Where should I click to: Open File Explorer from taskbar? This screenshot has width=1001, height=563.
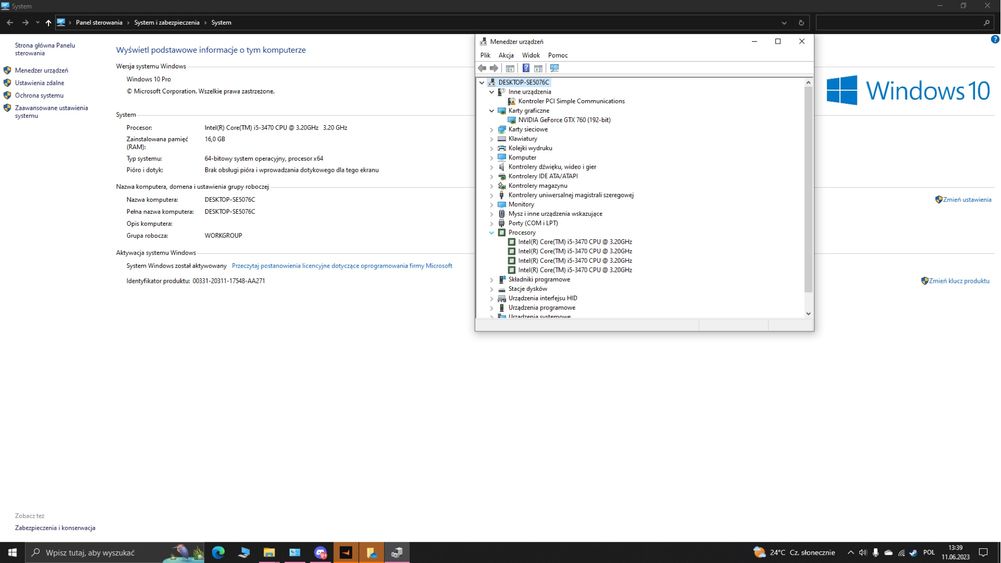(x=269, y=552)
